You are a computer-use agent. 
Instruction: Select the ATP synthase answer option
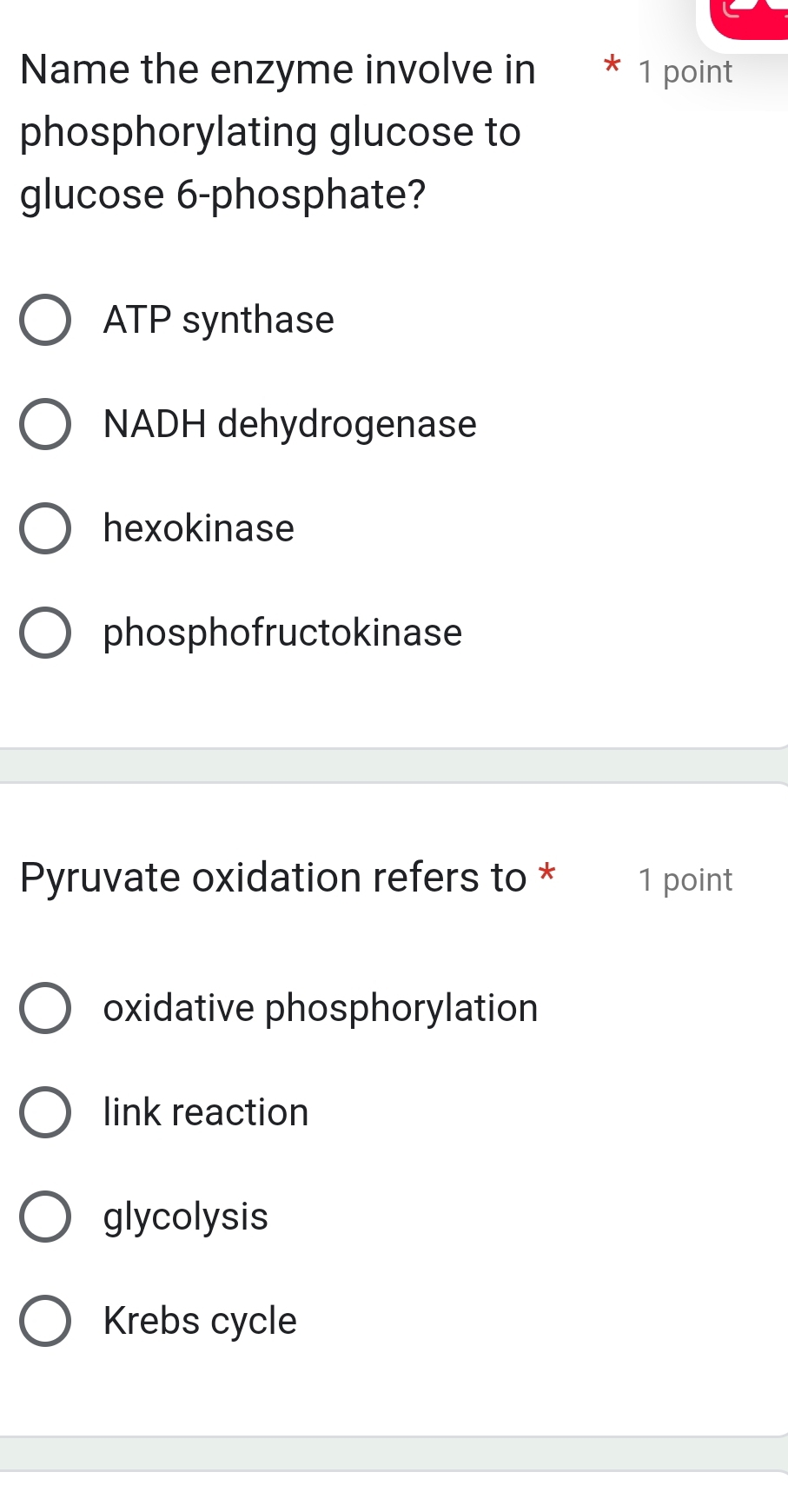48,322
